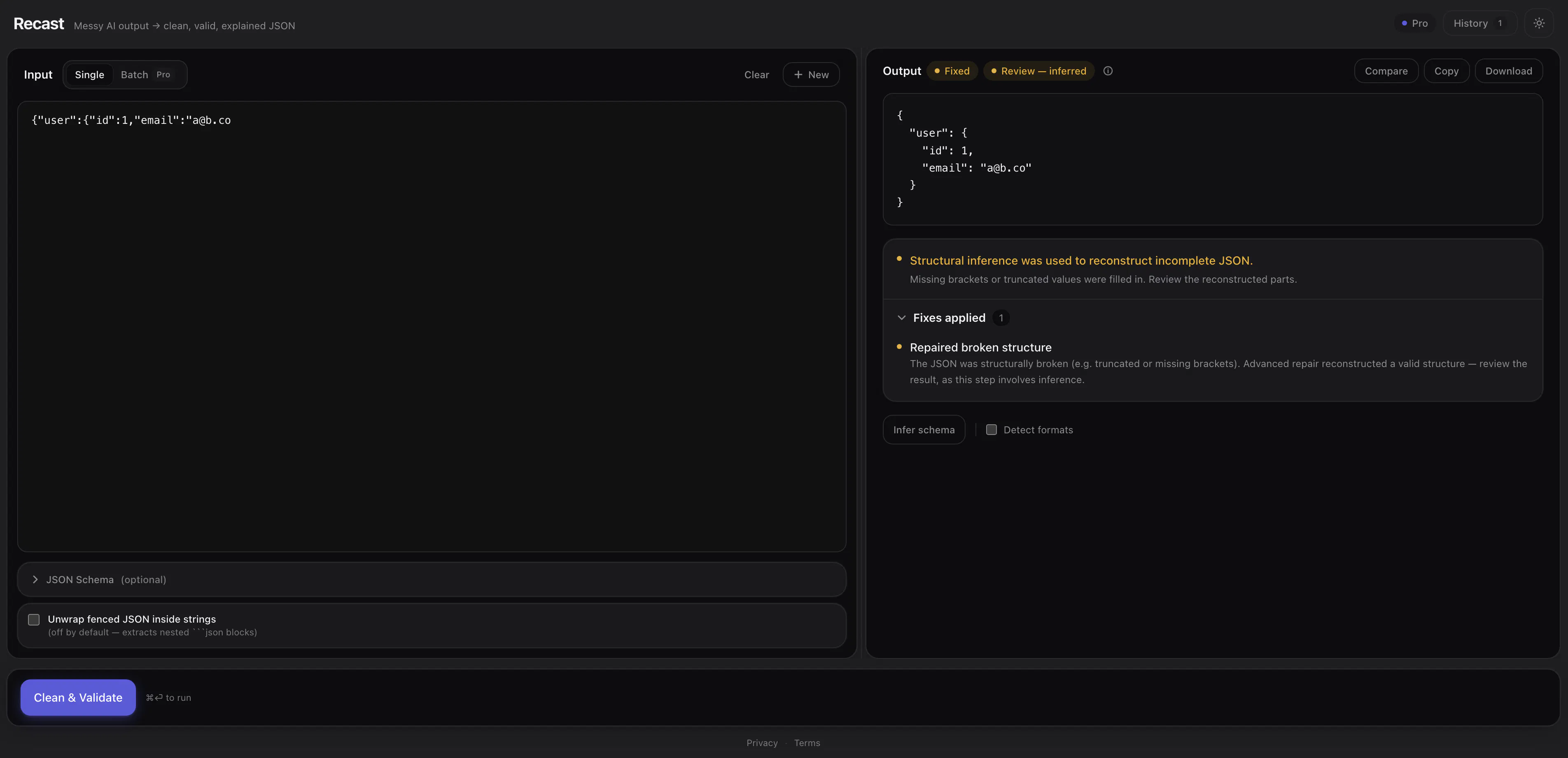Click the plus icon in the New button
This screenshot has height=758, width=1568.
798,75
